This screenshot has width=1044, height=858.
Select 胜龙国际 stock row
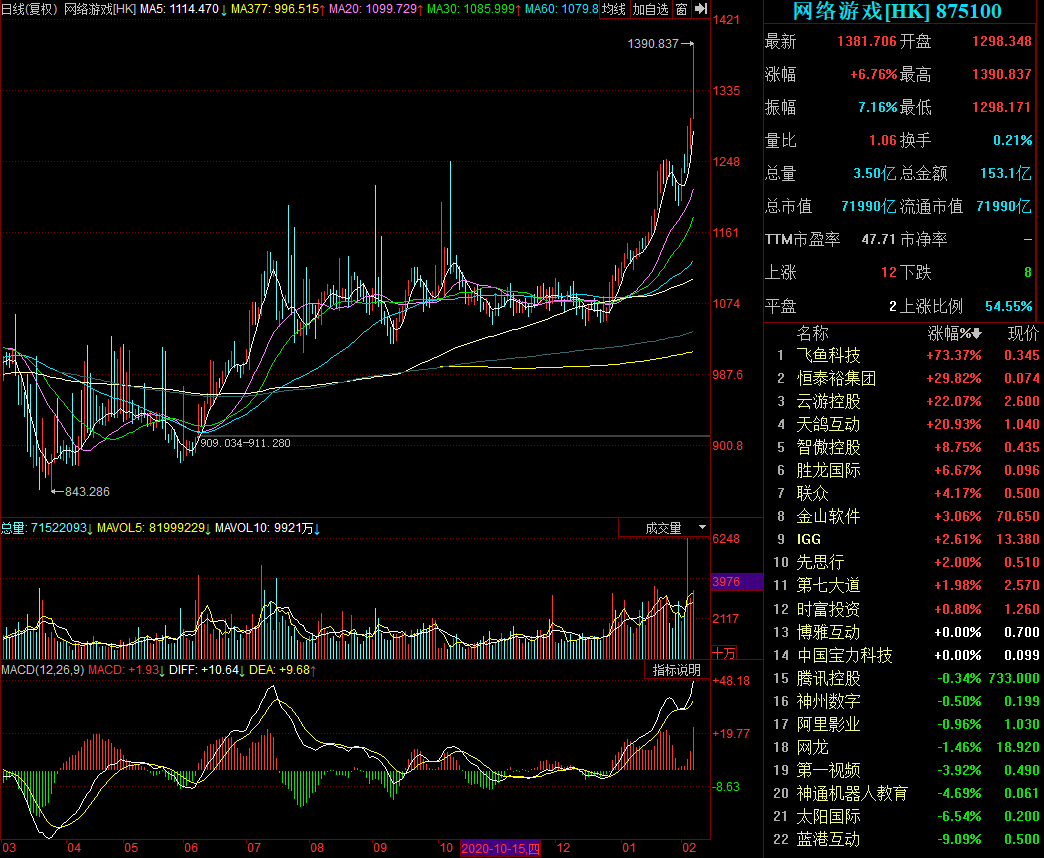(x=904, y=471)
